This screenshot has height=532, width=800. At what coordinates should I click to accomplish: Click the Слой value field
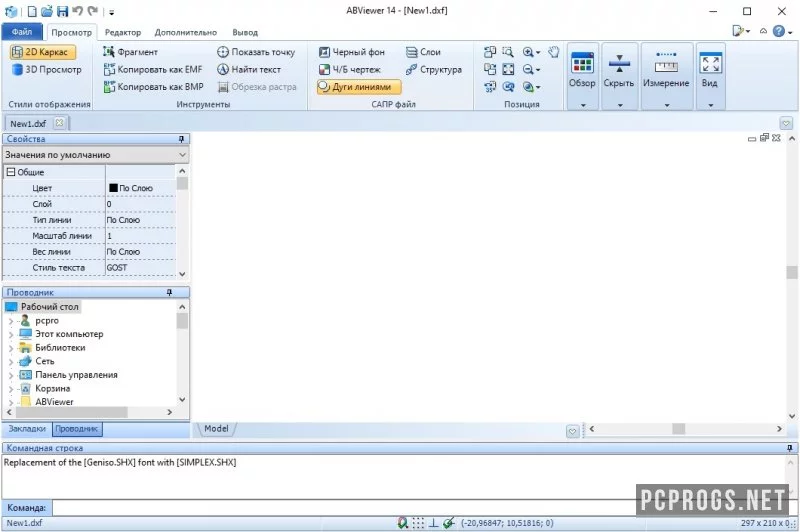point(141,204)
